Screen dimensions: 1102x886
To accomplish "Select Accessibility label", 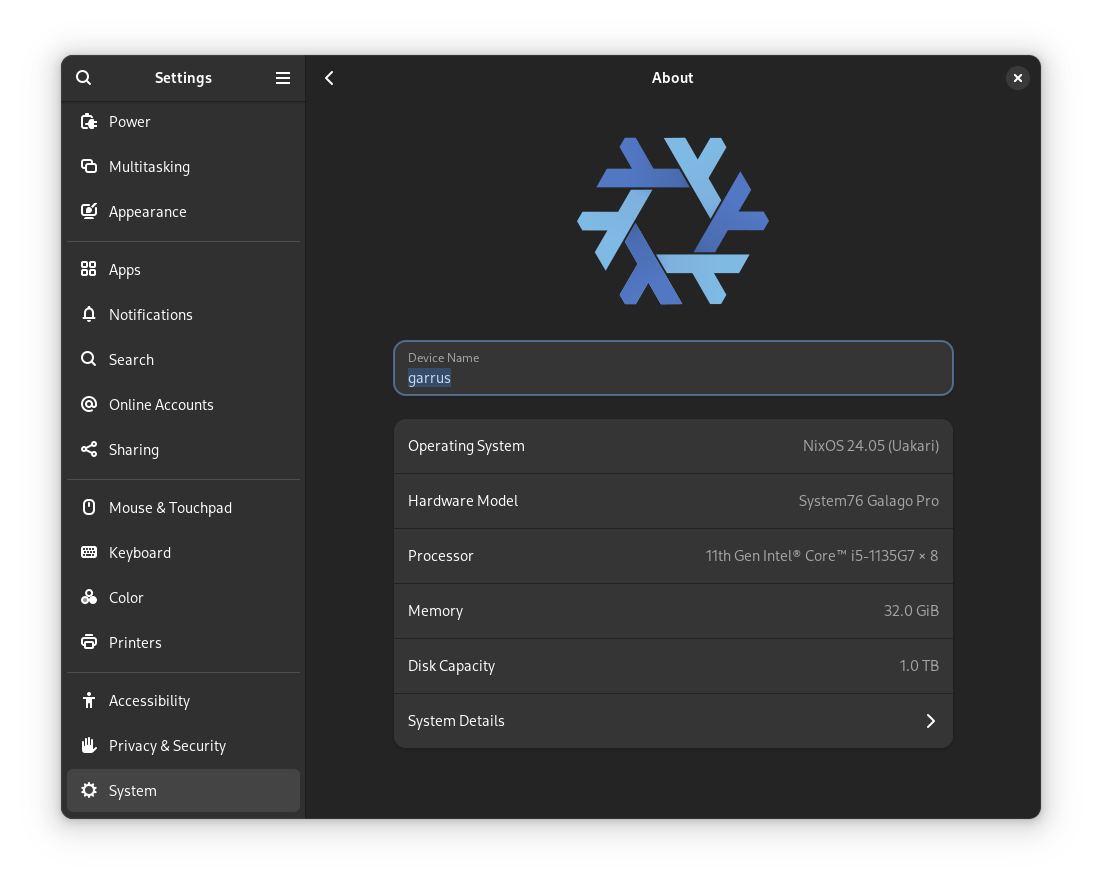I will (149, 701).
